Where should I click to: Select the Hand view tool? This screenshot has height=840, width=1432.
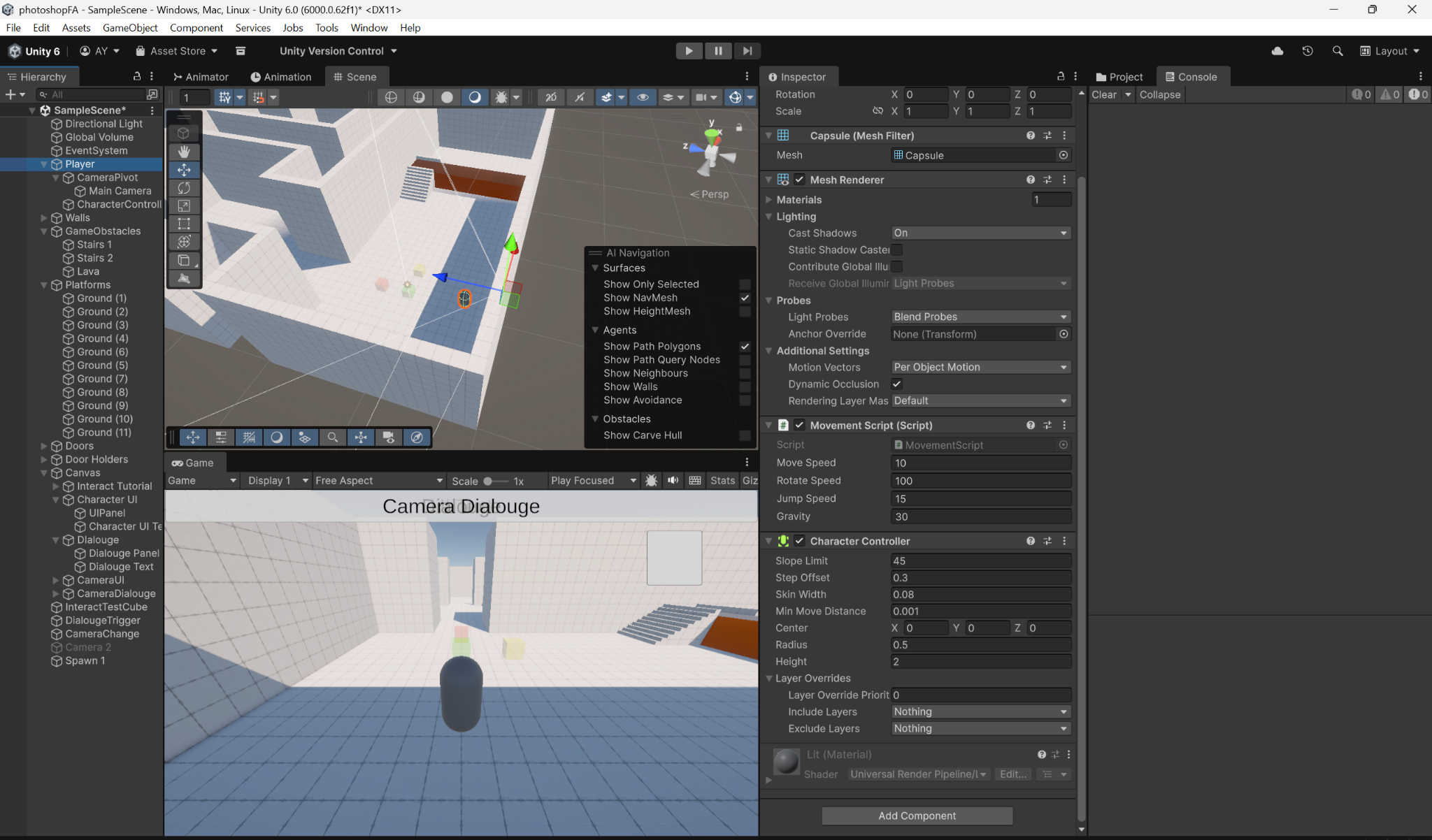[x=184, y=152]
